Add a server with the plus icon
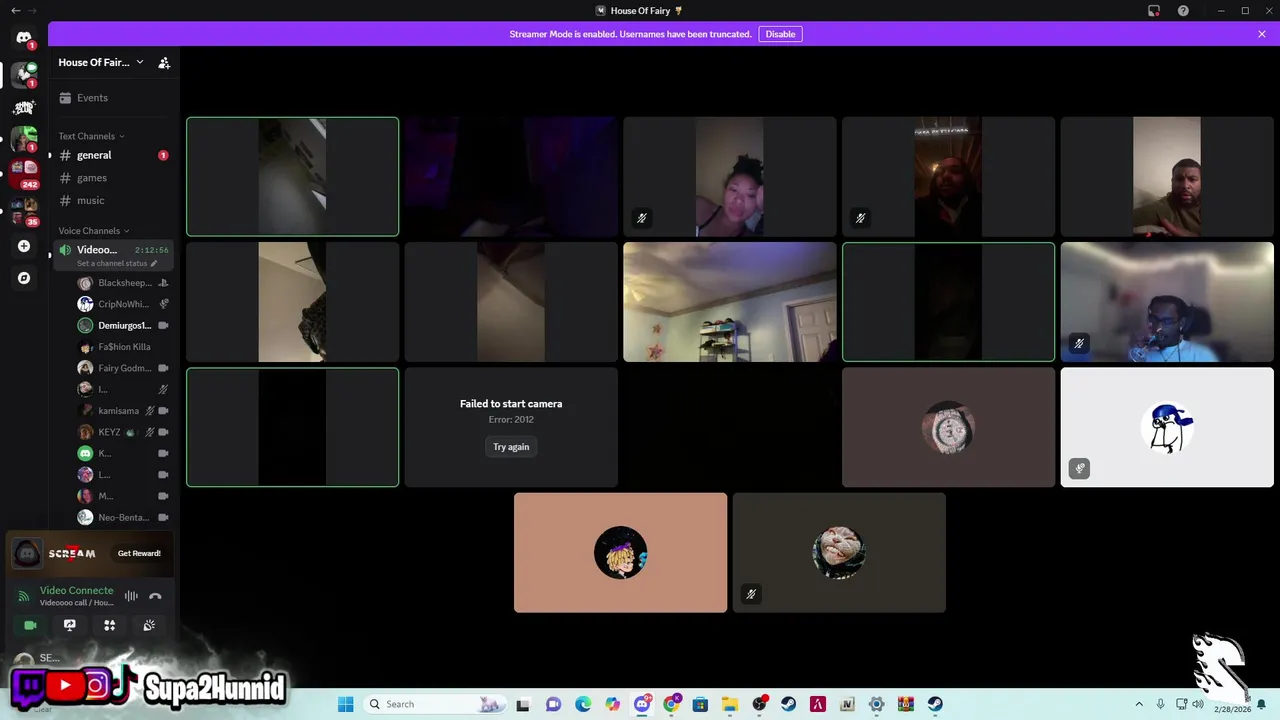Viewport: 1280px width, 720px height. 24,246
